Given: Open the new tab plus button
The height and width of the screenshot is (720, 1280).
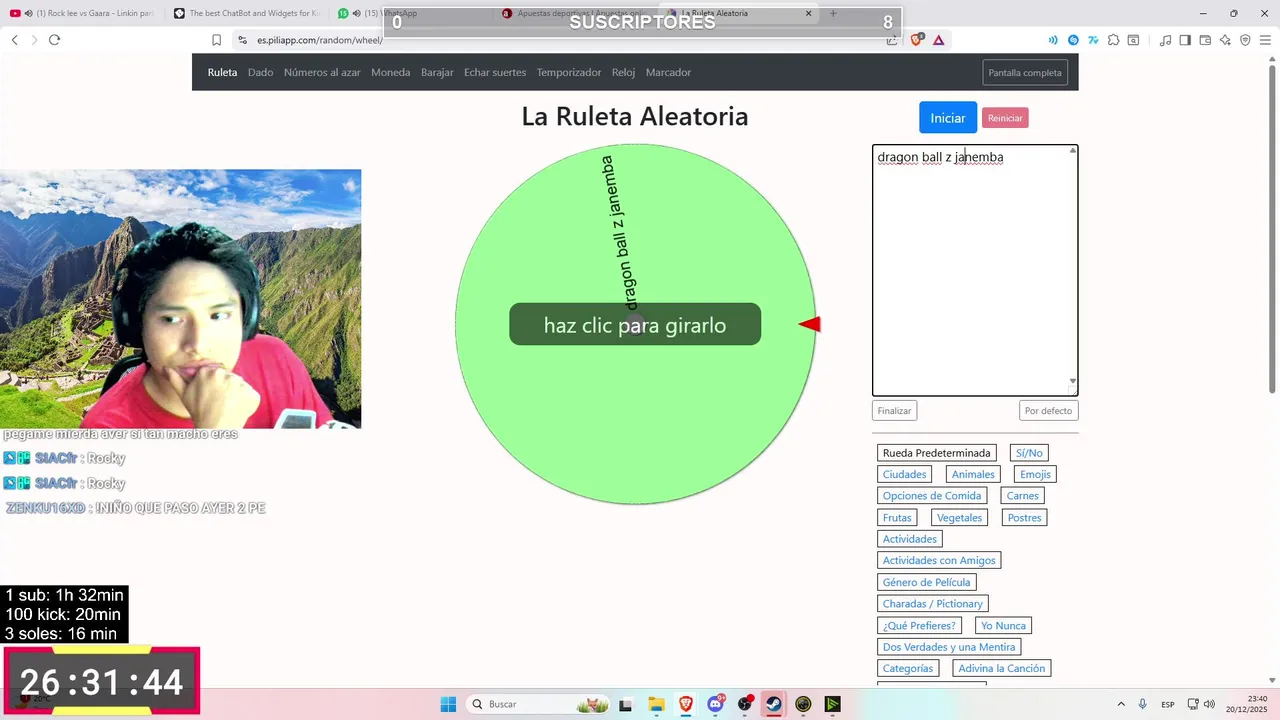Looking at the screenshot, I should point(833,13).
